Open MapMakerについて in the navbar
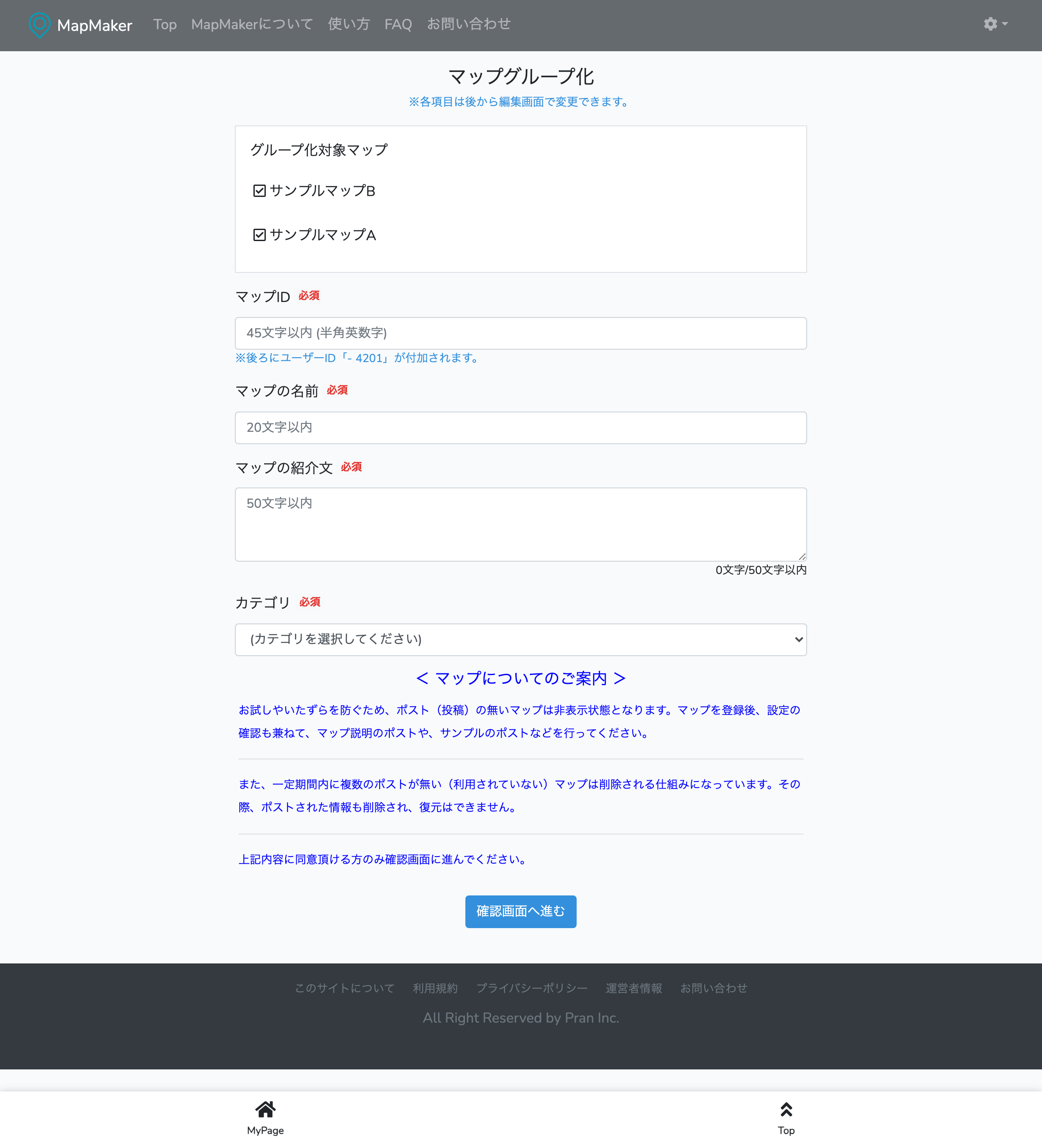 252,24
